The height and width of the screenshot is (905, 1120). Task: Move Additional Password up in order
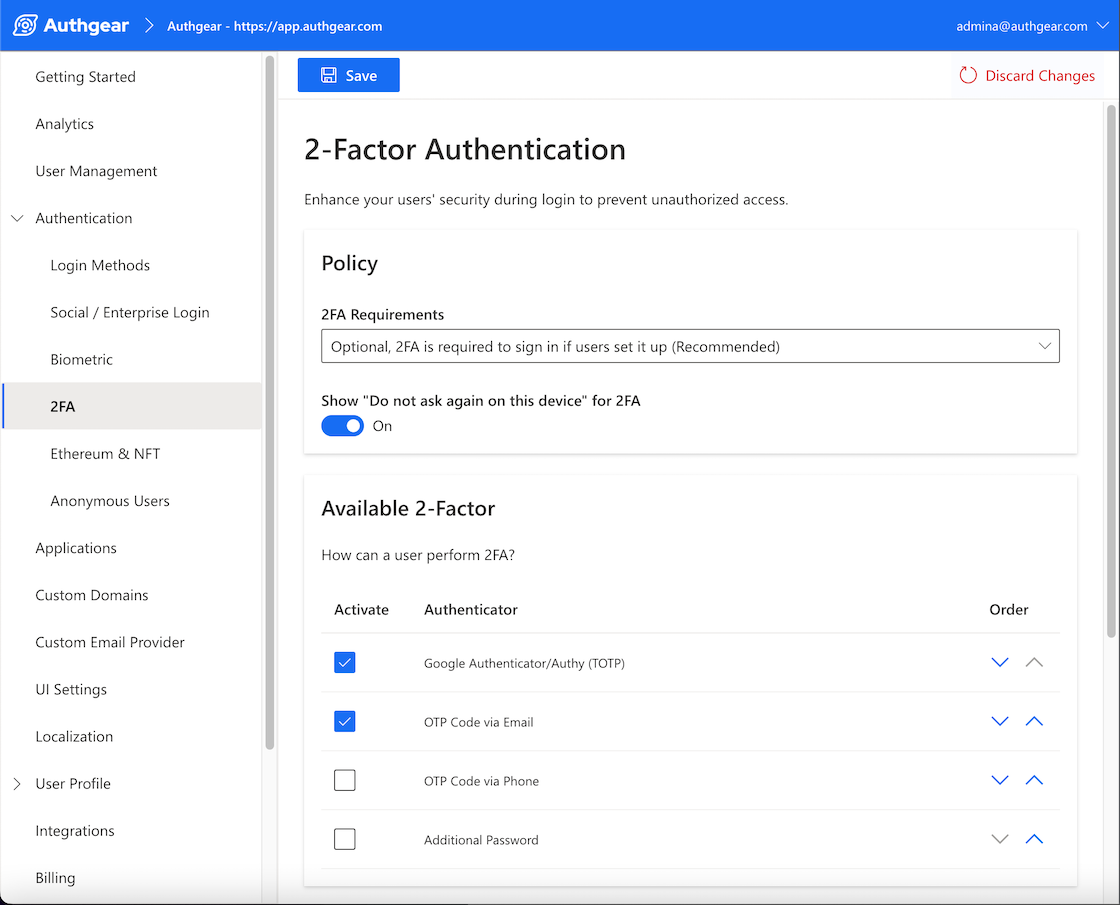point(1034,840)
